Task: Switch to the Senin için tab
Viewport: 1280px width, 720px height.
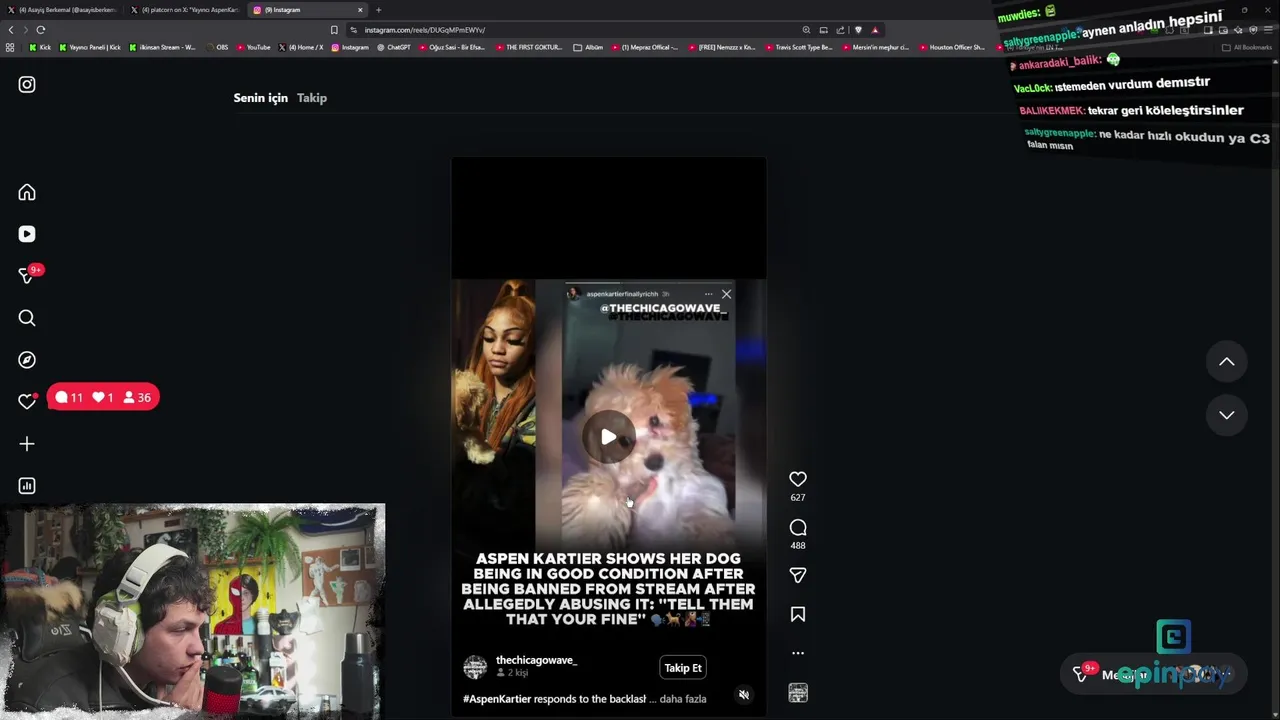Action: click(x=260, y=98)
